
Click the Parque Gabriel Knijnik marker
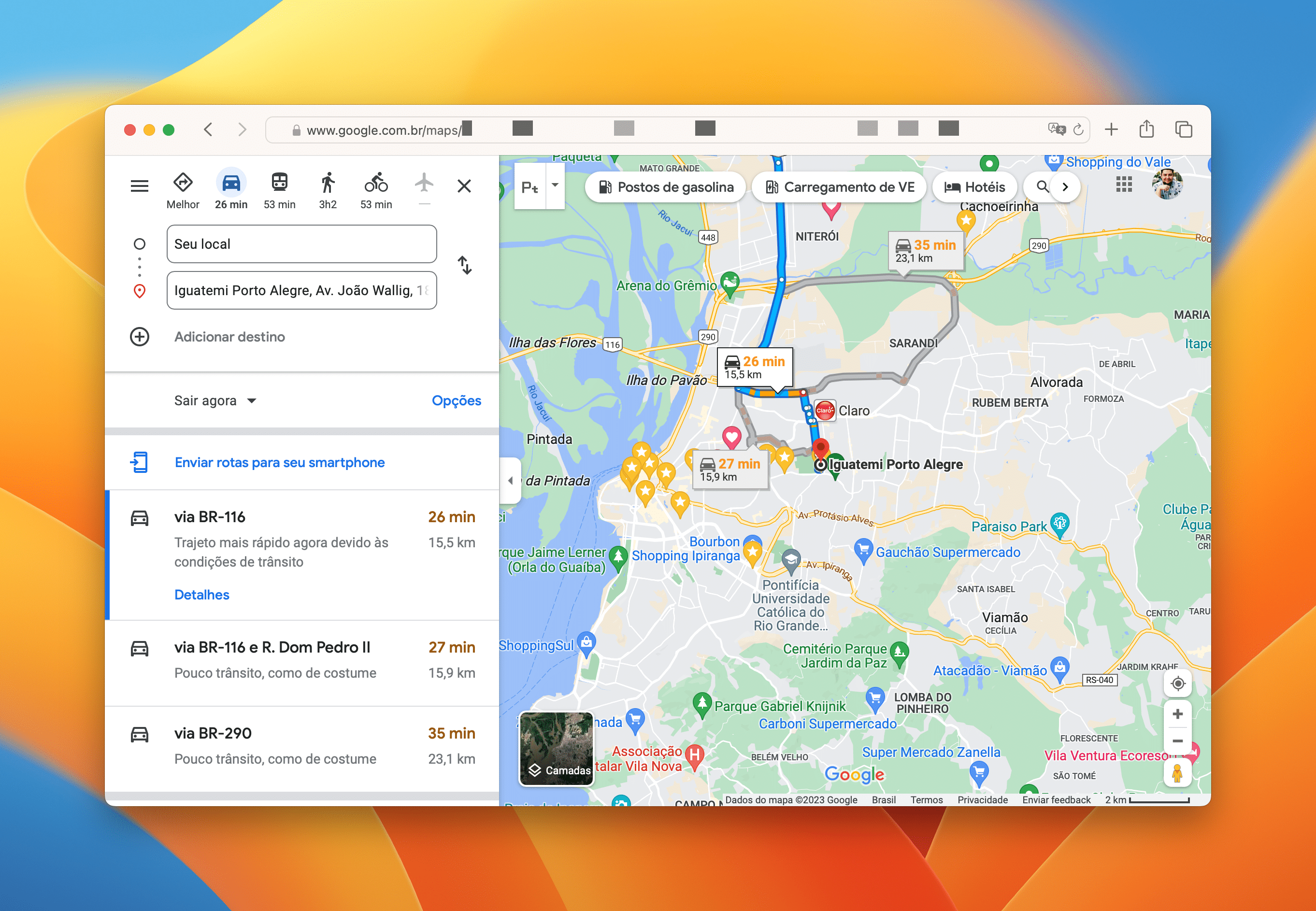click(702, 705)
